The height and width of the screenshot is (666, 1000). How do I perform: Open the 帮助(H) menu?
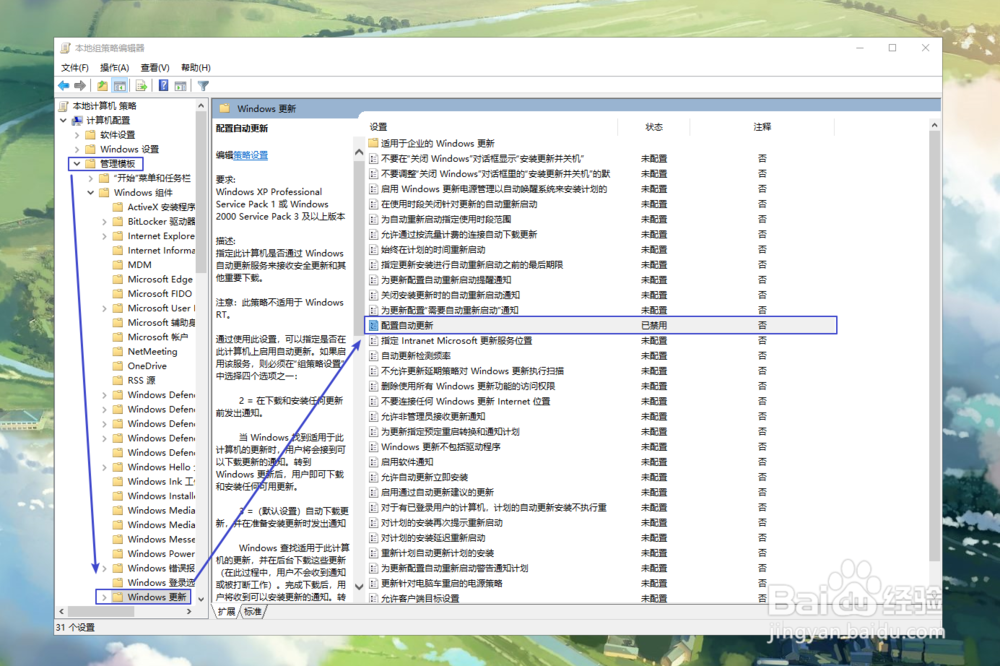[x=196, y=68]
